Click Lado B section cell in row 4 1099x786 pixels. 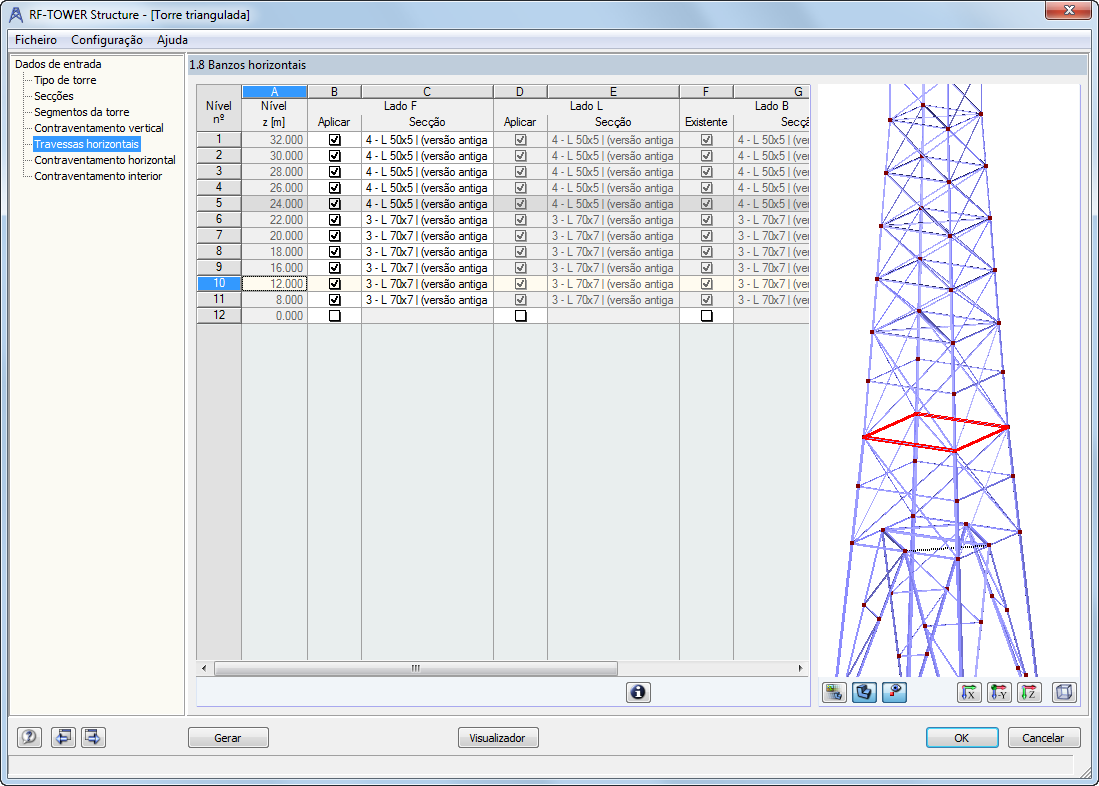click(x=771, y=188)
